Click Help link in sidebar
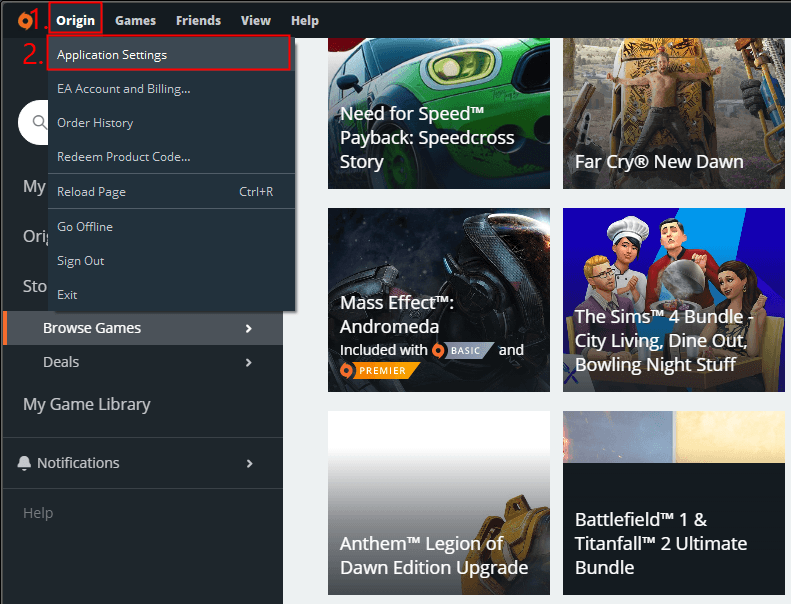791x604 pixels. pos(38,513)
